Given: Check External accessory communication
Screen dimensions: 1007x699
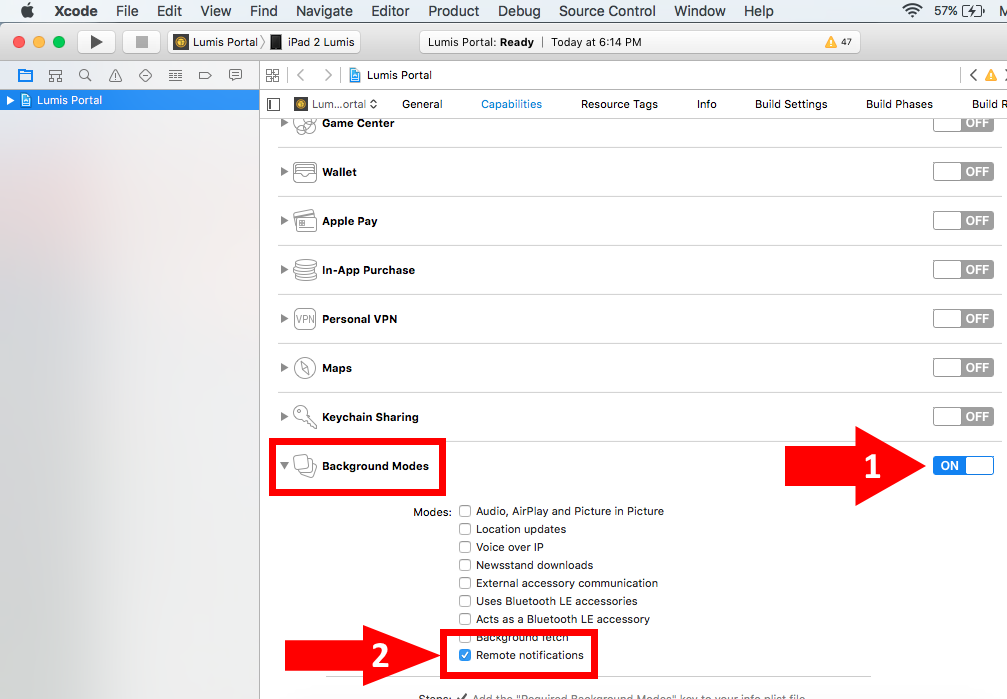Looking at the screenshot, I should tap(465, 583).
